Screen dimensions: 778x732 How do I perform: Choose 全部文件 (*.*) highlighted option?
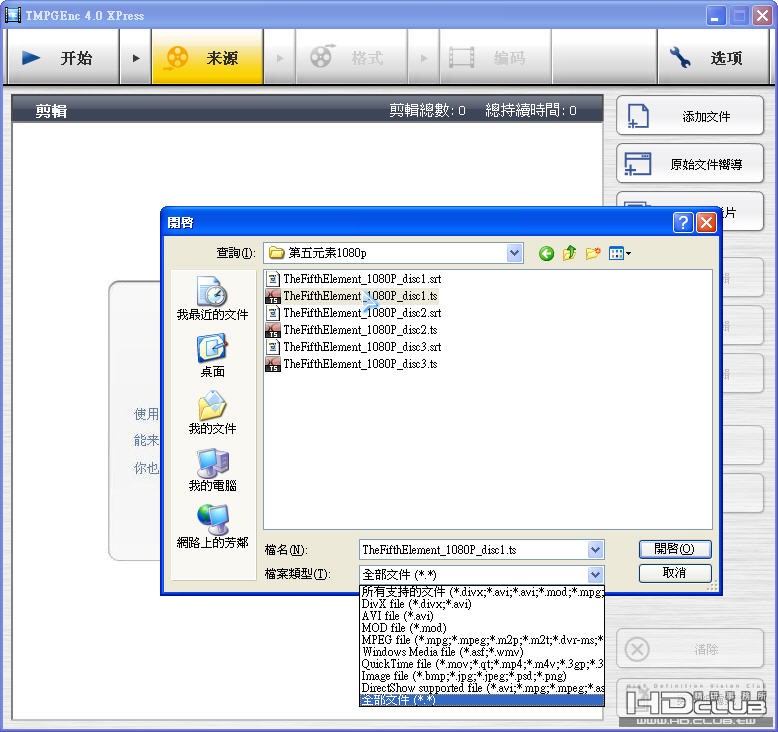[x=482, y=700]
